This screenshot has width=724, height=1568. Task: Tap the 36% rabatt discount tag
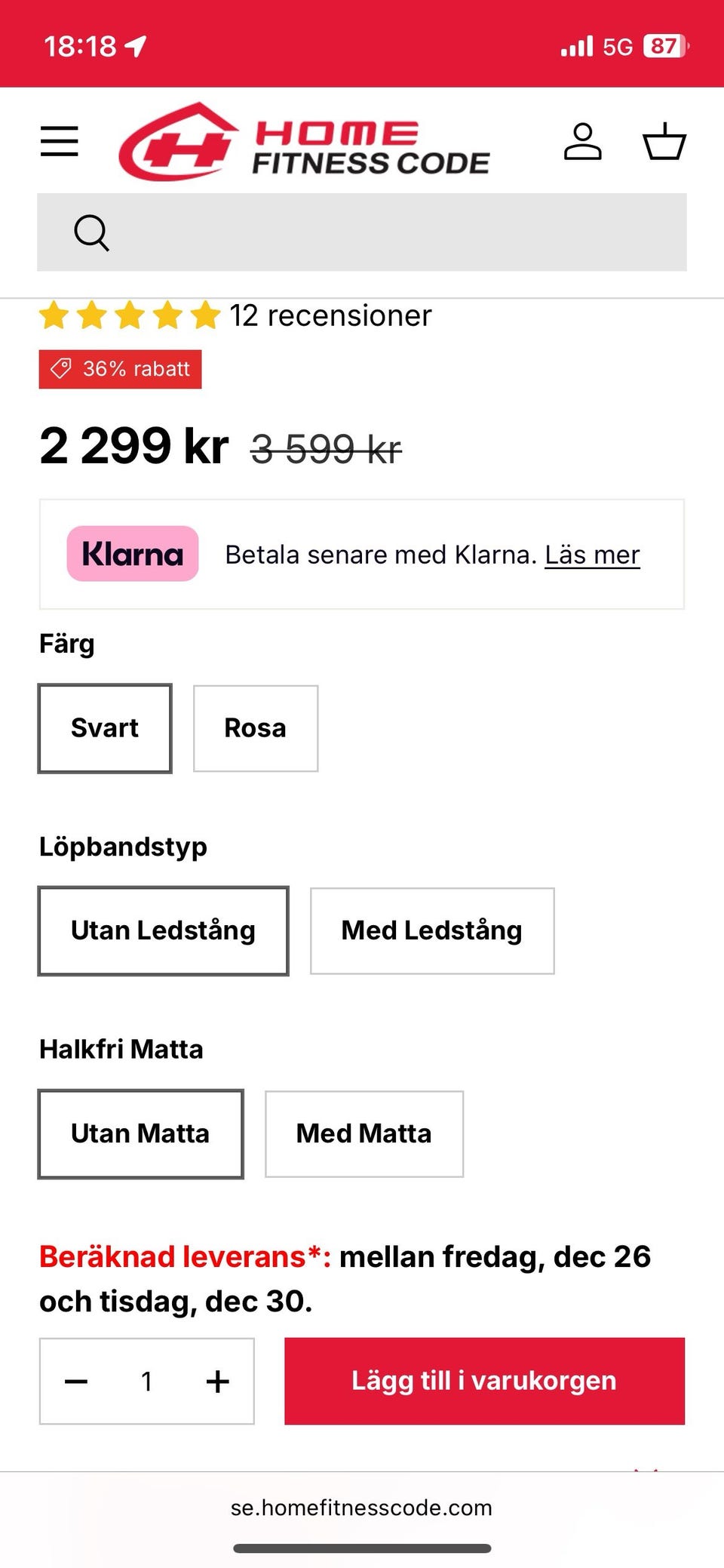pyautogui.click(x=121, y=369)
